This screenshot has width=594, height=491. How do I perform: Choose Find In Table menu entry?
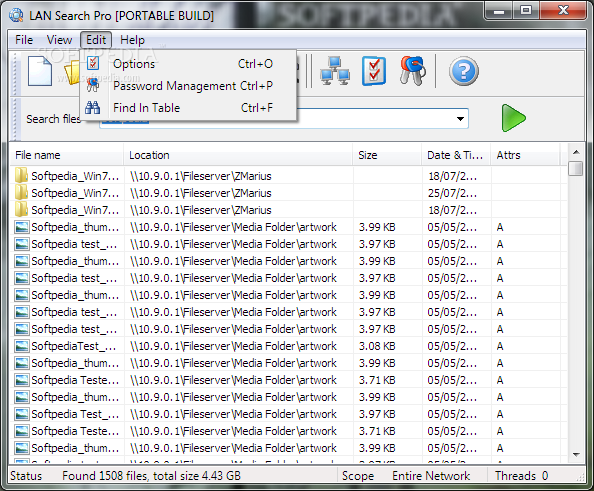click(x=188, y=108)
